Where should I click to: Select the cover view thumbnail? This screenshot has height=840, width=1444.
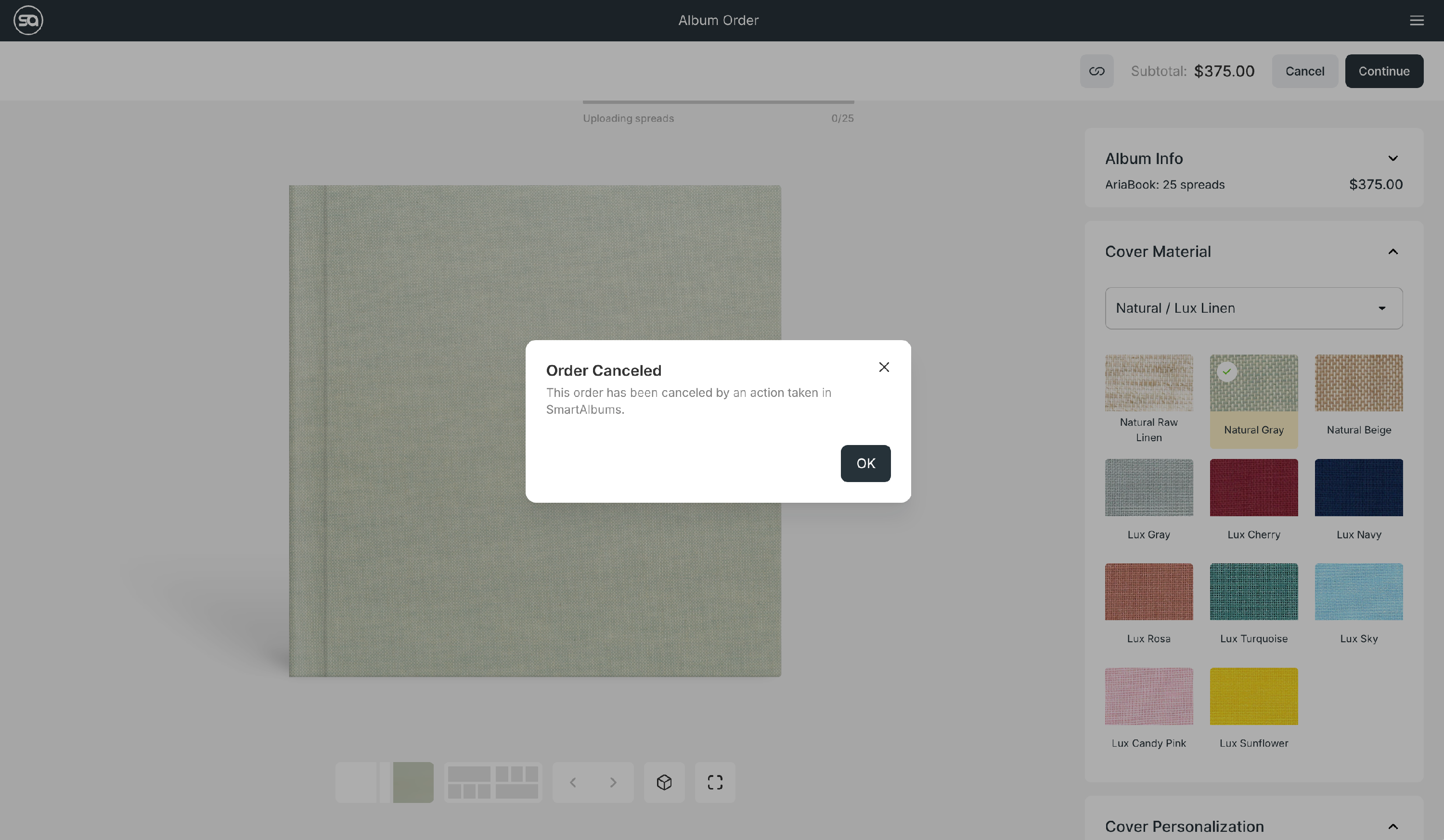[x=385, y=782]
